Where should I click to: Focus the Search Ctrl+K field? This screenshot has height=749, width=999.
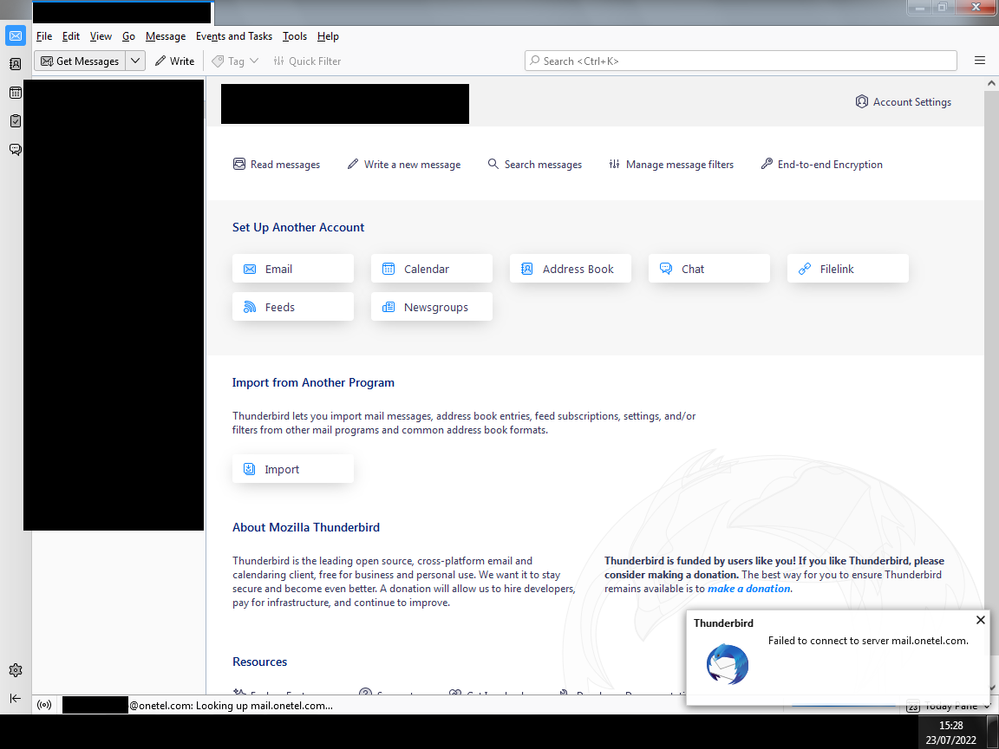coord(741,61)
